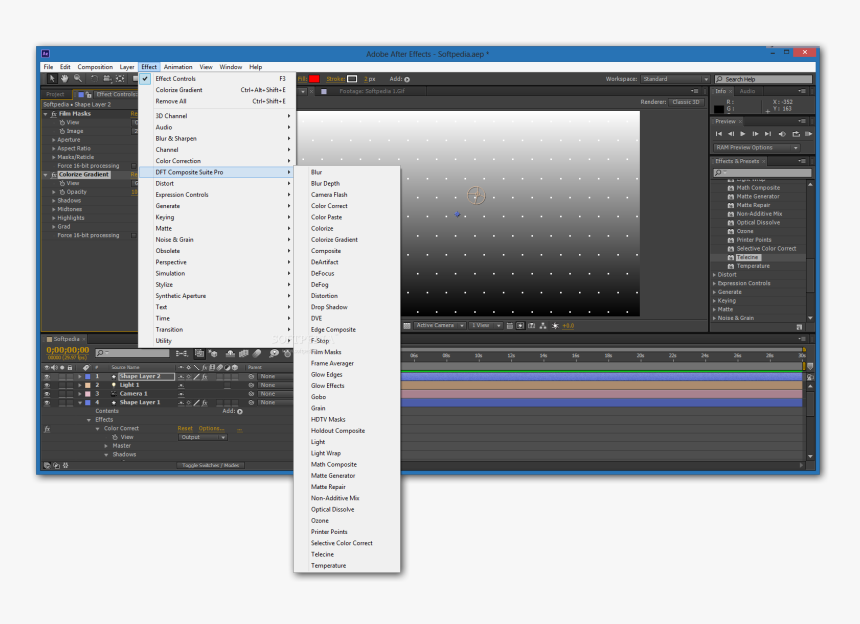Image resolution: width=860 pixels, height=624 pixels.
Task: Select the Selection arrow tool
Action: coord(52,79)
